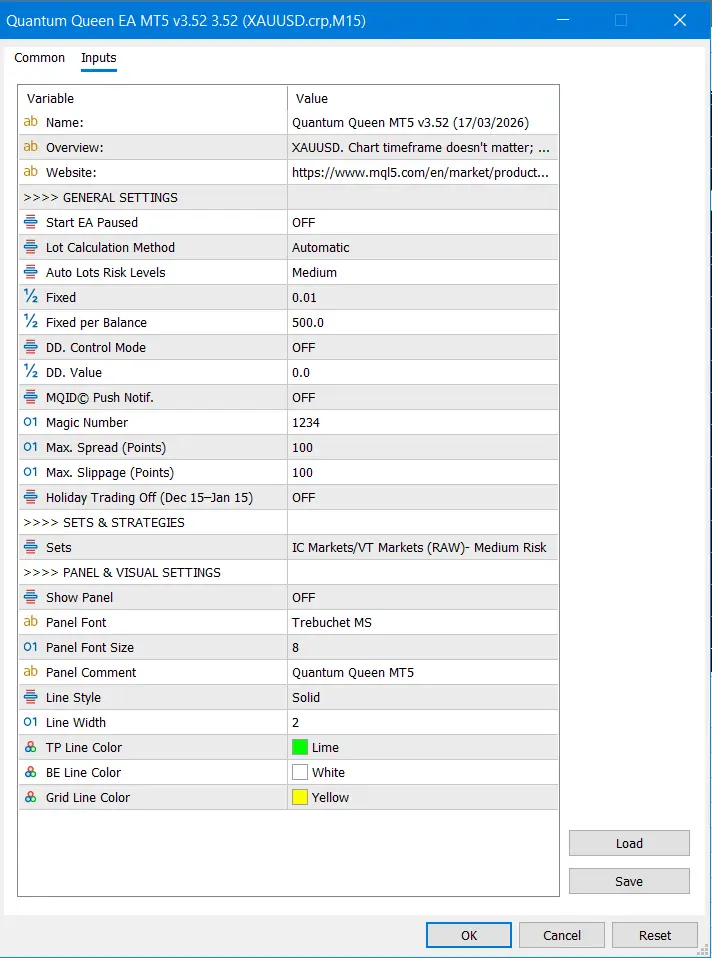Click the Cancel button
The height and width of the screenshot is (958, 712).
[562, 935]
